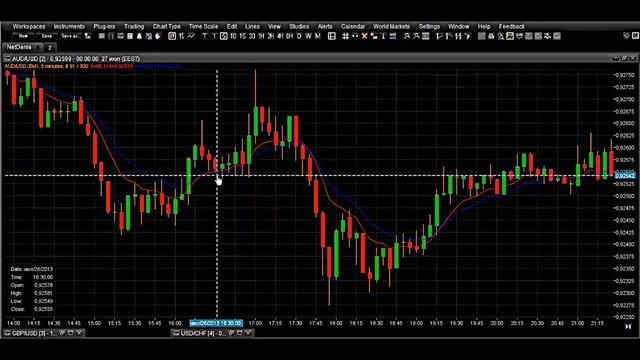The width and height of the screenshot is (640, 360).
Task: Set time scale to 4H
Action: click(280, 36)
